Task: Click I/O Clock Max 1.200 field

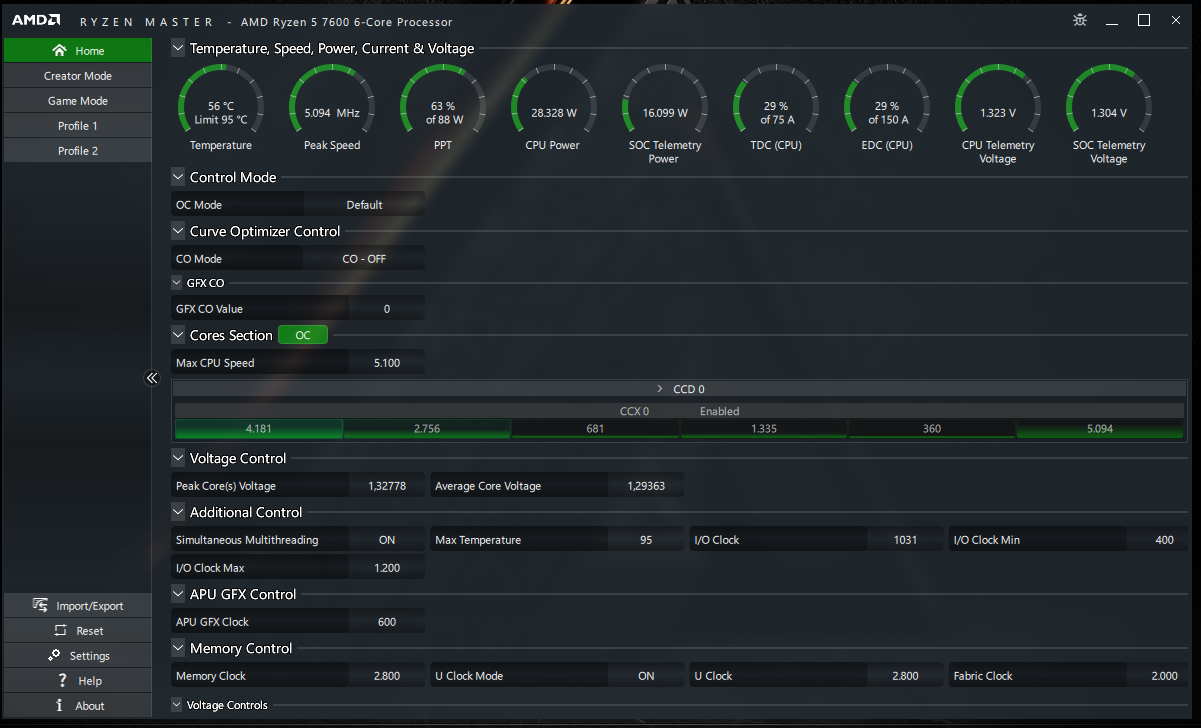Action: point(387,568)
